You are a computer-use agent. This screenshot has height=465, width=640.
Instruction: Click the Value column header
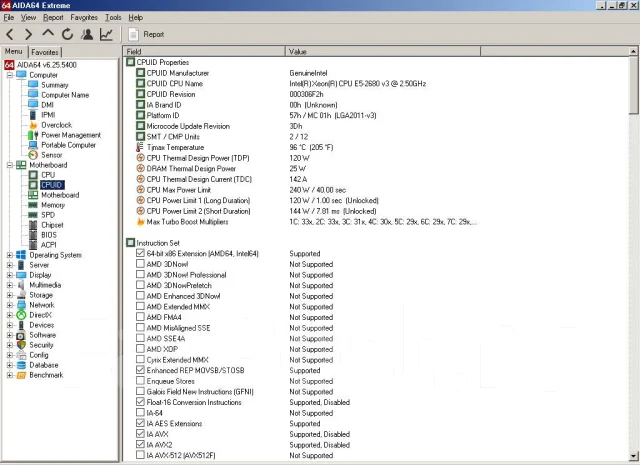[383, 51]
